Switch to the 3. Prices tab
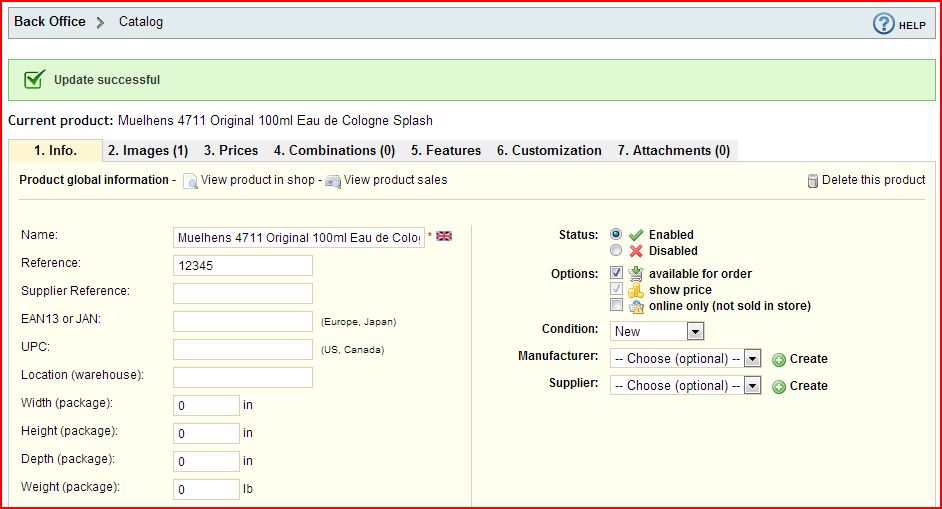 231,150
